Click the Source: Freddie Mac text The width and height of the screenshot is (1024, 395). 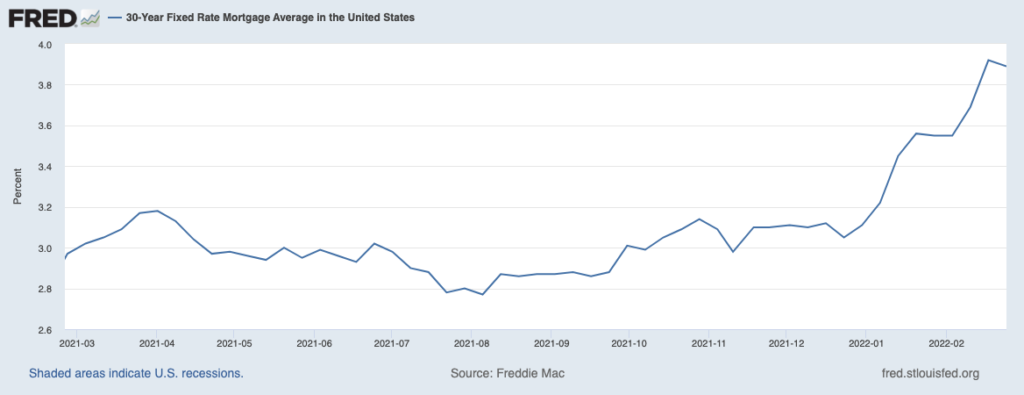pyautogui.click(x=507, y=374)
